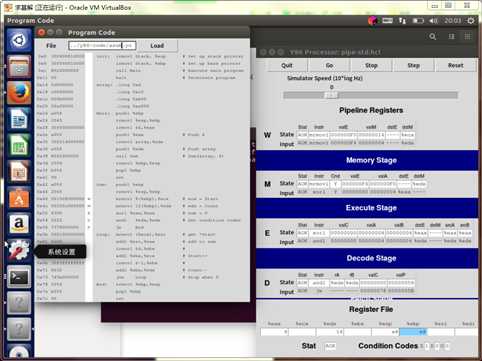Switch file manager to grid view

pos(468,37)
